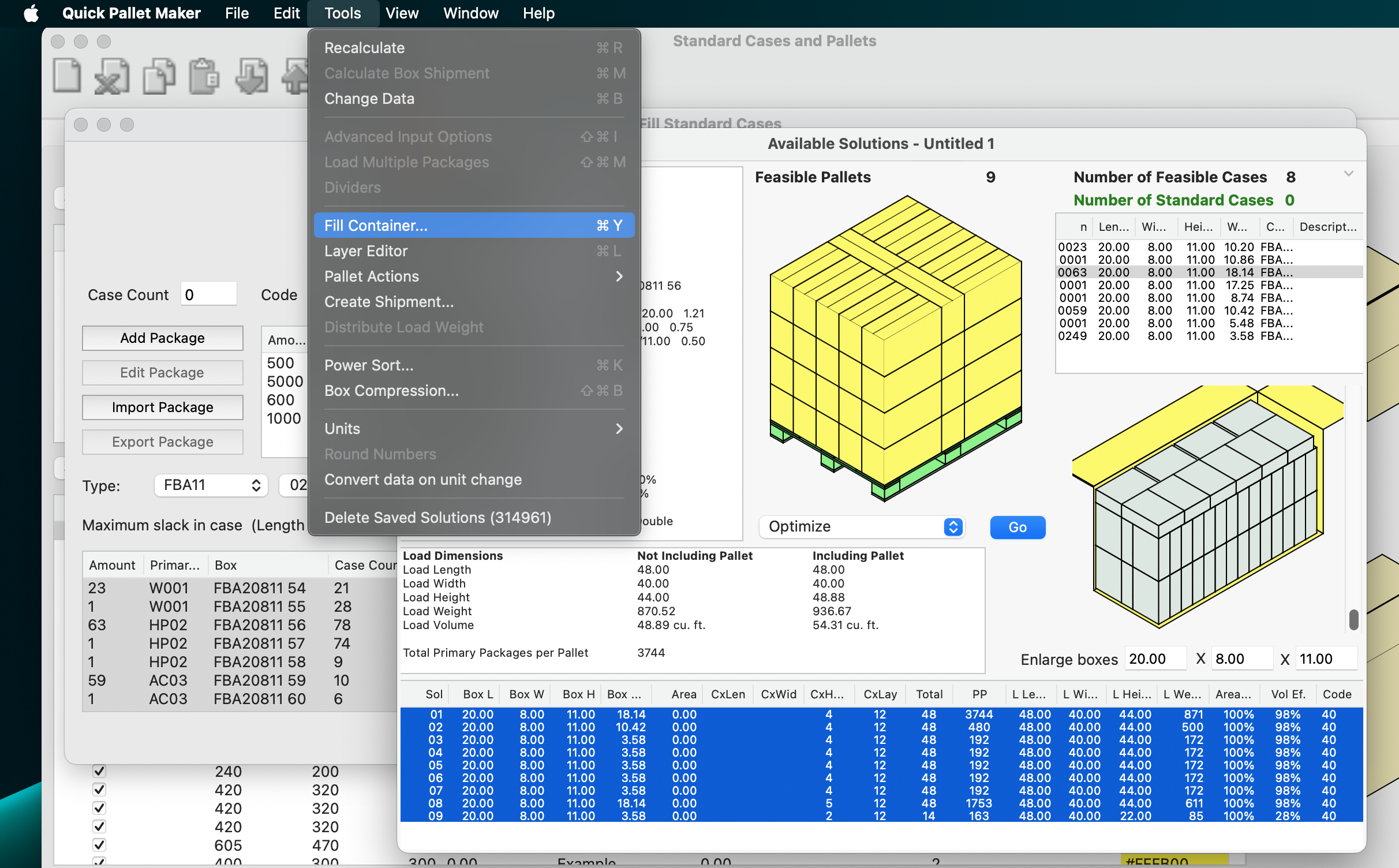Image resolution: width=1399 pixels, height=868 pixels.
Task: Click the Vol Ef. column header
Action: click(1288, 694)
